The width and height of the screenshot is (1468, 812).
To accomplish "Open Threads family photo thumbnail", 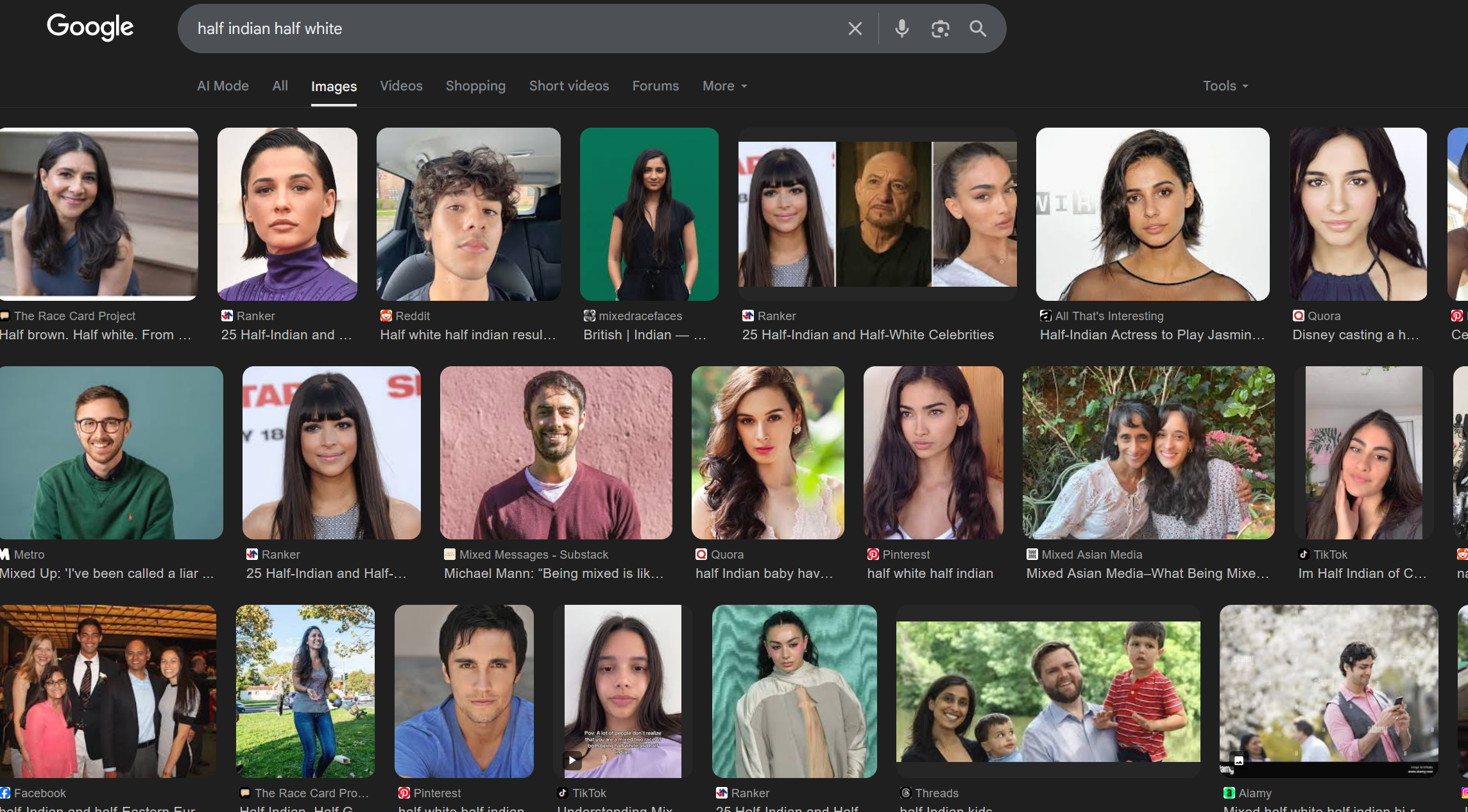I will click(x=1048, y=691).
